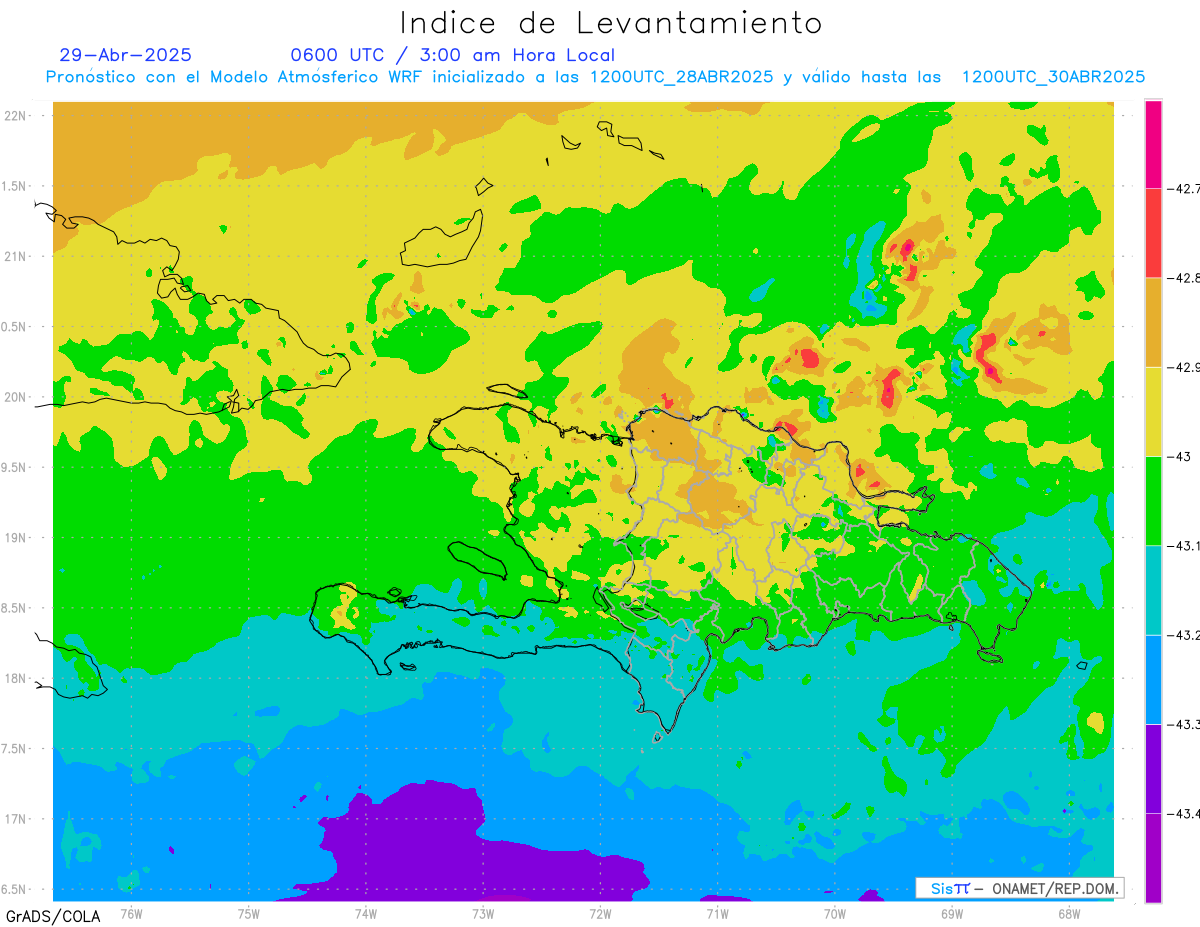Click the '-43.2' legend value
The width and height of the screenshot is (1200, 927).
point(1184,635)
